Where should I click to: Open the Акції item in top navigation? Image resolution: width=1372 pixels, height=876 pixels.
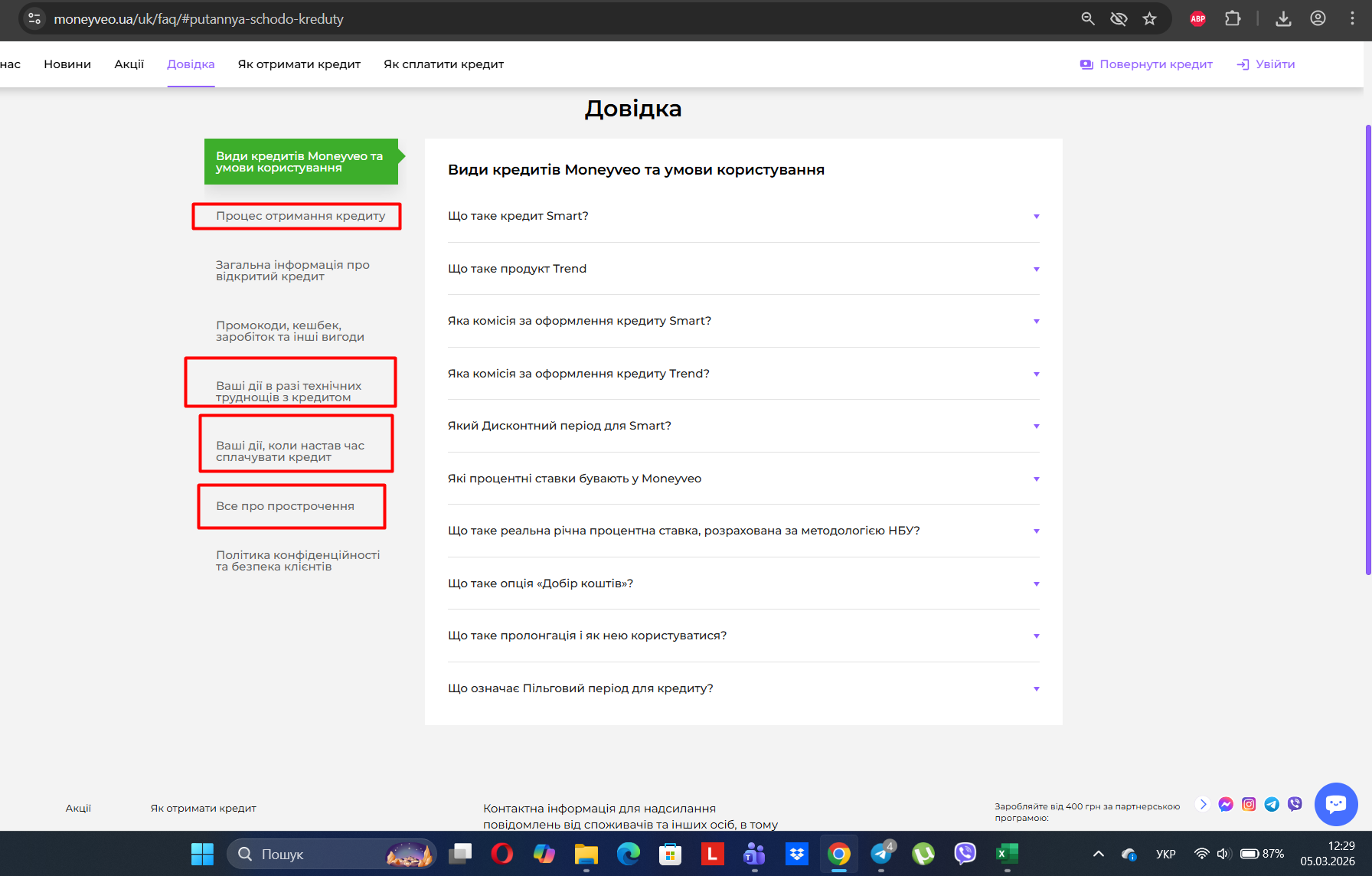(x=129, y=64)
